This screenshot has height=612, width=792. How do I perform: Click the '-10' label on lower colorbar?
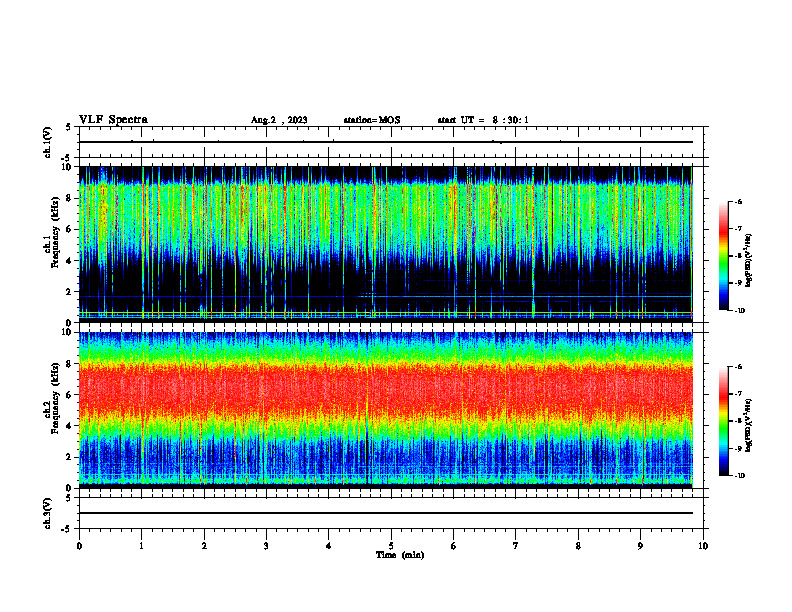tap(740, 476)
